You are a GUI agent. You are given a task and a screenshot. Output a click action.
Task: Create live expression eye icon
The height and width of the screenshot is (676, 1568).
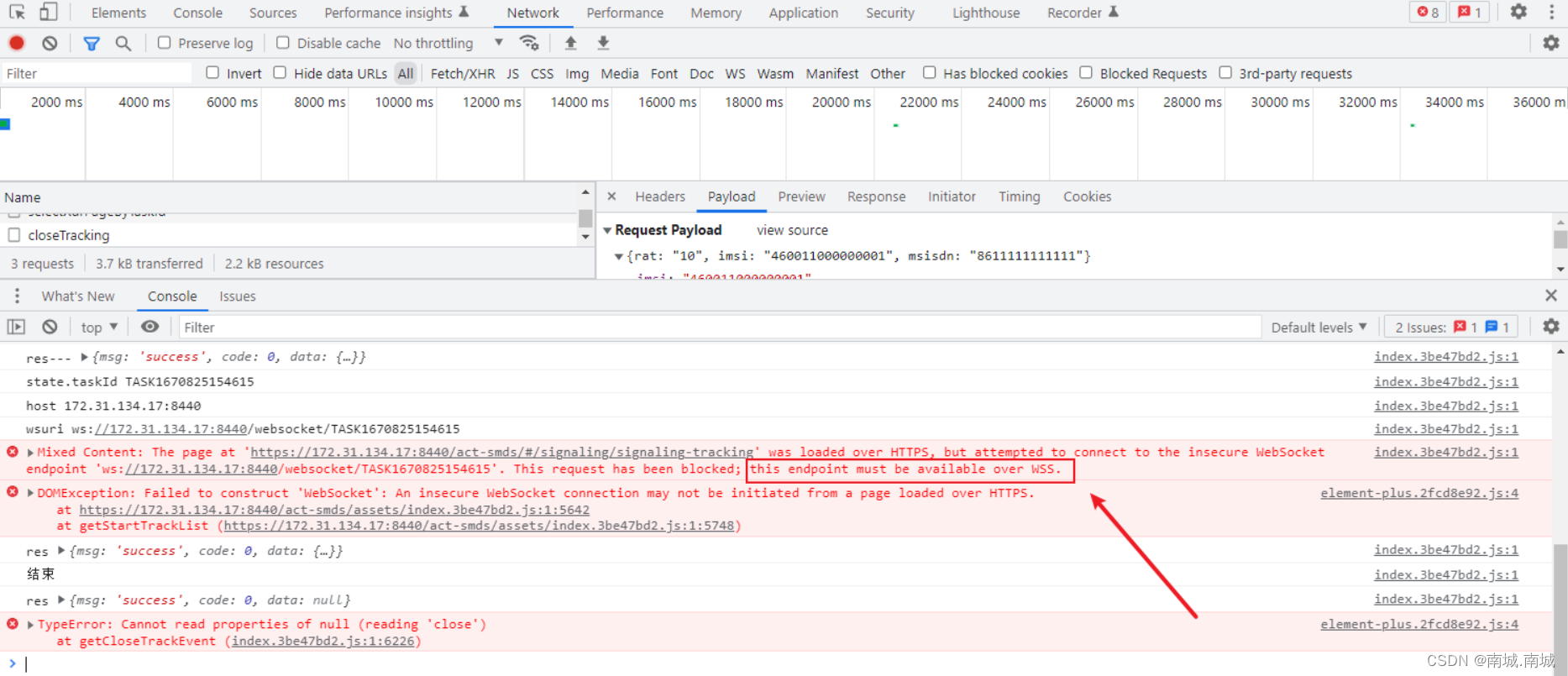point(149,327)
